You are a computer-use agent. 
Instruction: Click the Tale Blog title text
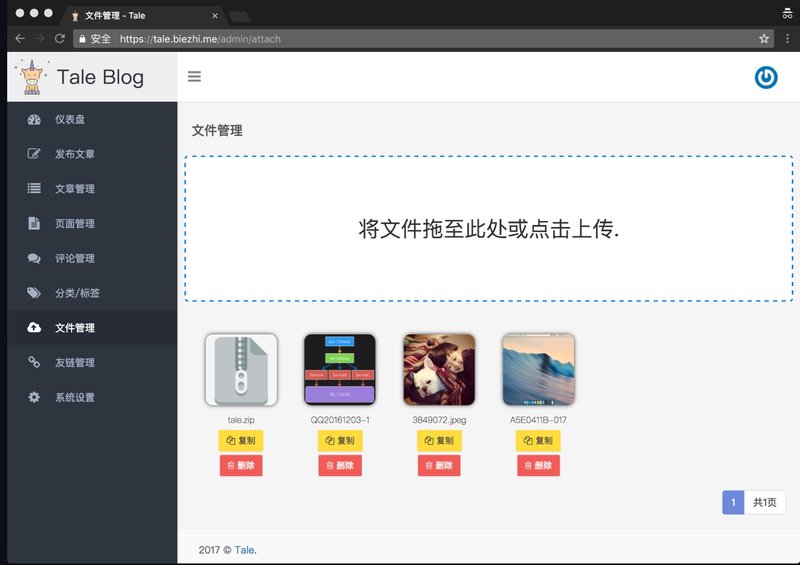click(x=101, y=78)
